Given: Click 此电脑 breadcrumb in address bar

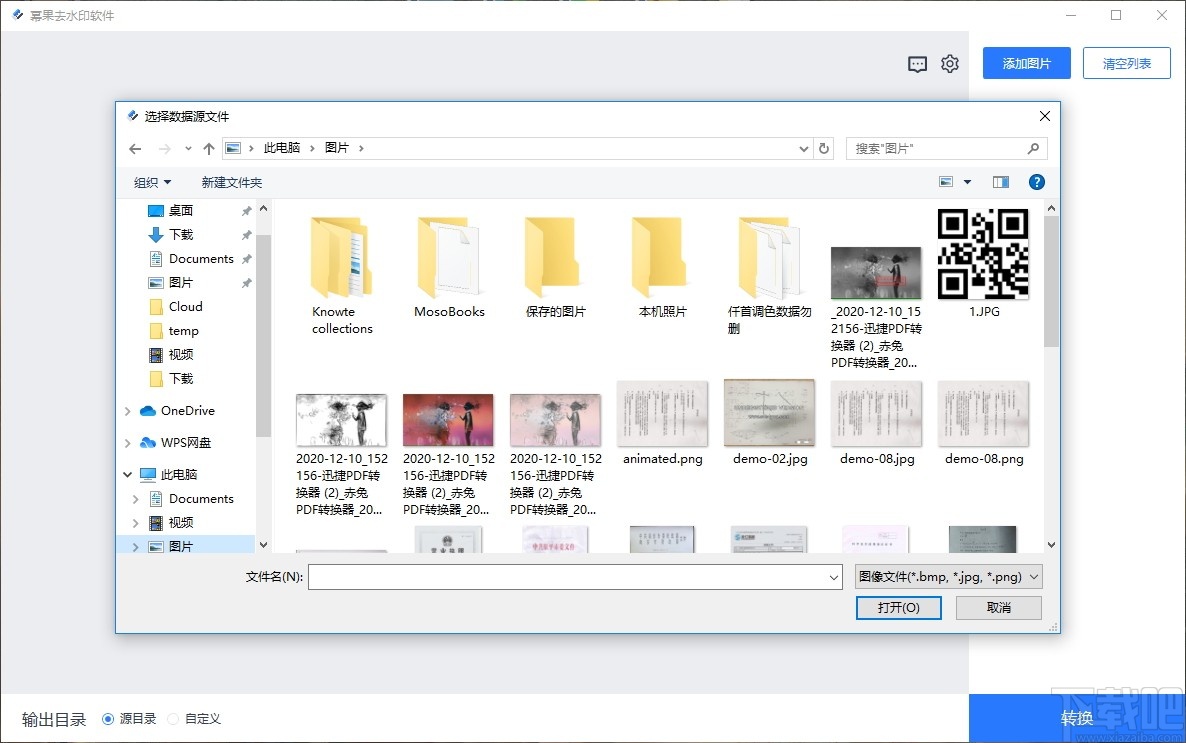Looking at the screenshot, I should (x=281, y=148).
